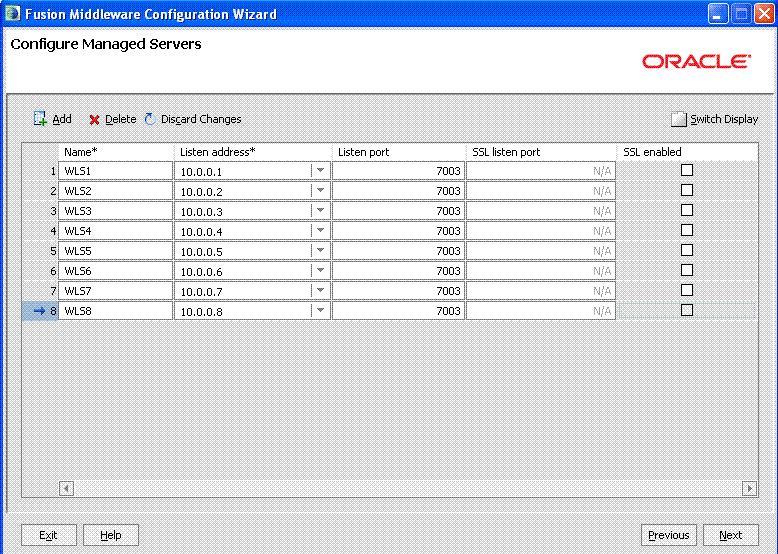Click the N/A SSL port cell for WLS1
Image resolution: width=778 pixels, height=554 pixels.
pos(541,171)
